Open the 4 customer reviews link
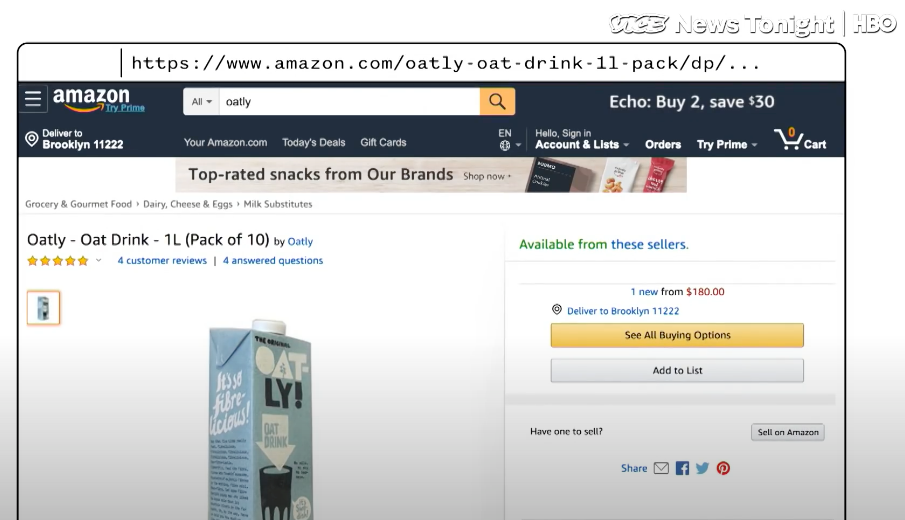905x520 pixels. coord(162,261)
